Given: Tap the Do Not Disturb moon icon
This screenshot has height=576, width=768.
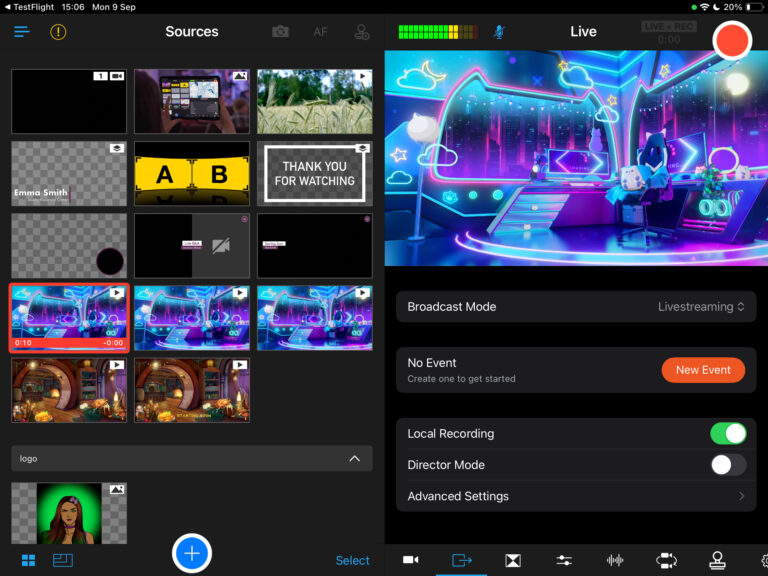Looking at the screenshot, I should point(716,7).
